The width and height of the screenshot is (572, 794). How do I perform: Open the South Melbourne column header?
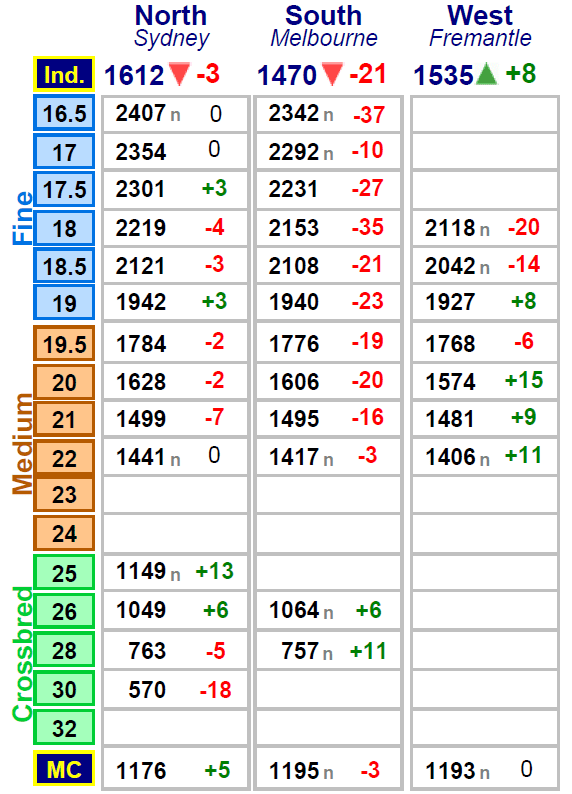pos(324,26)
